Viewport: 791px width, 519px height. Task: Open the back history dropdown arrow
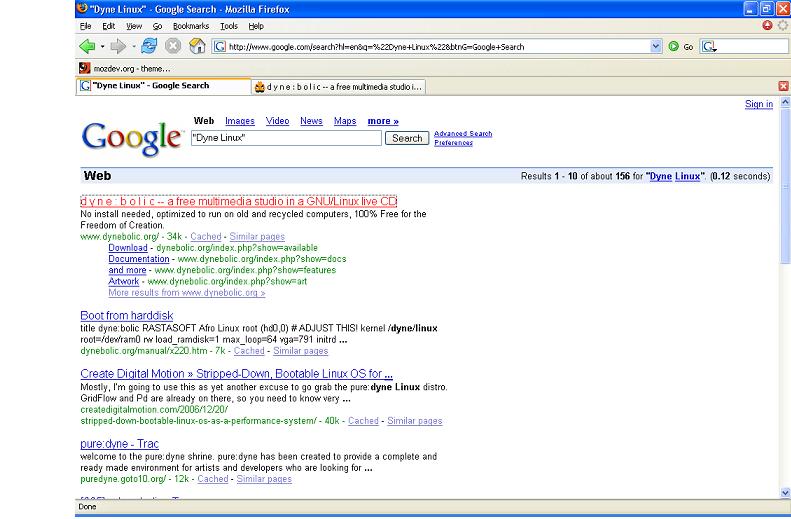pos(102,46)
